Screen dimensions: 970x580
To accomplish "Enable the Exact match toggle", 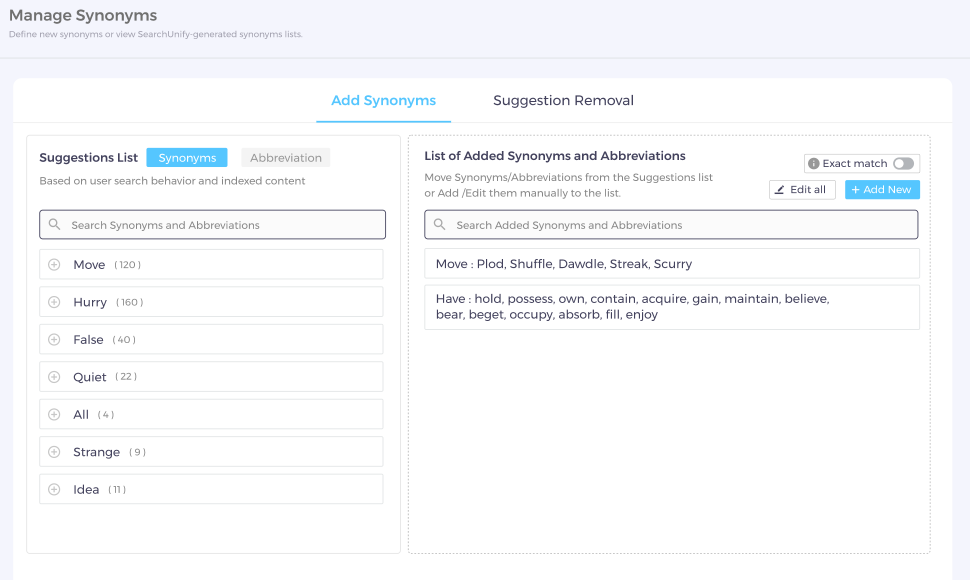I will 902,164.
